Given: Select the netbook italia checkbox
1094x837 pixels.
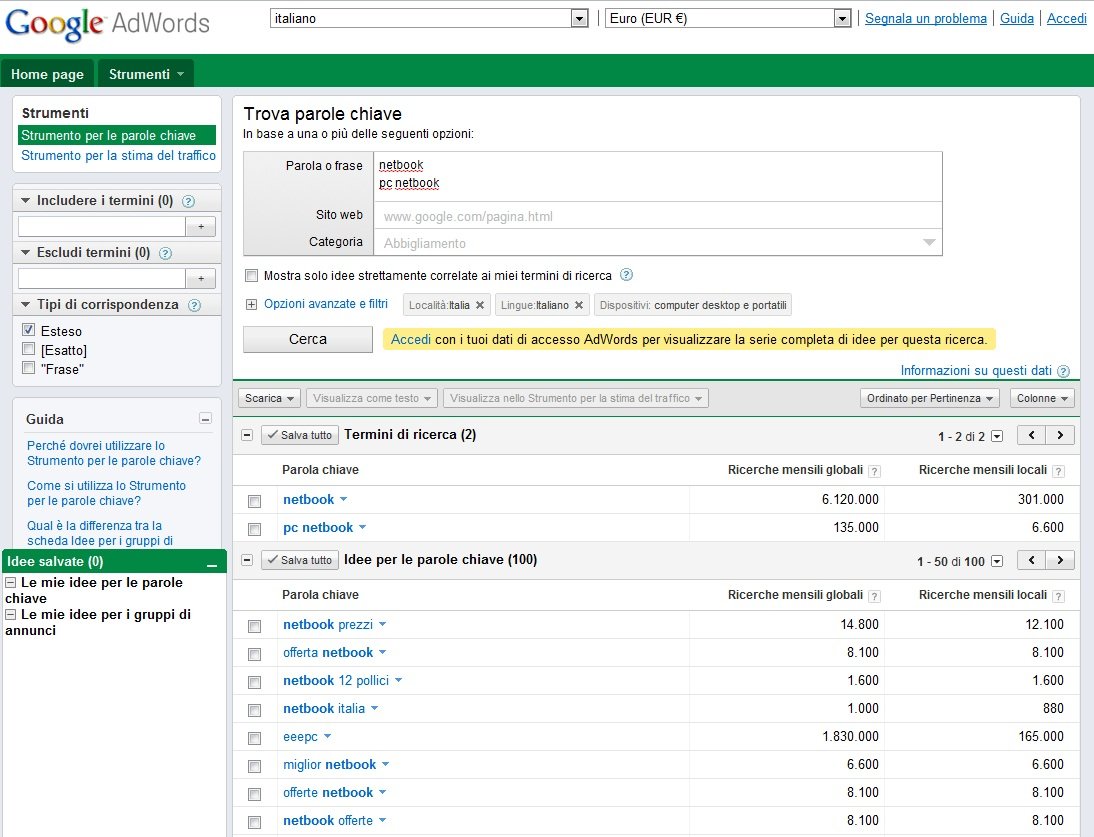Looking at the screenshot, I should click(255, 710).
